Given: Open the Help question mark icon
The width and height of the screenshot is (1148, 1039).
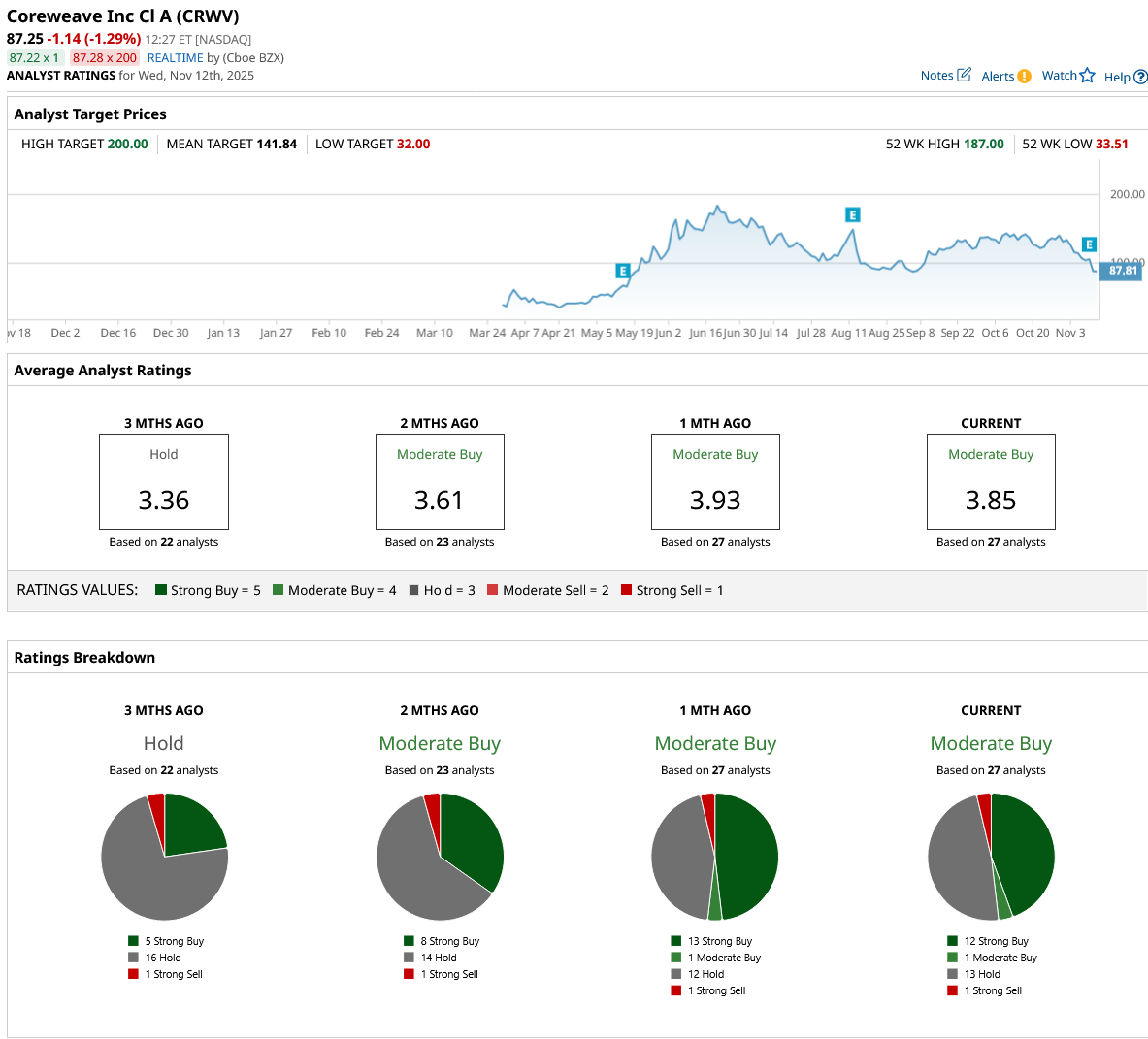Looking at the screenshot, I should point(1140,77).
